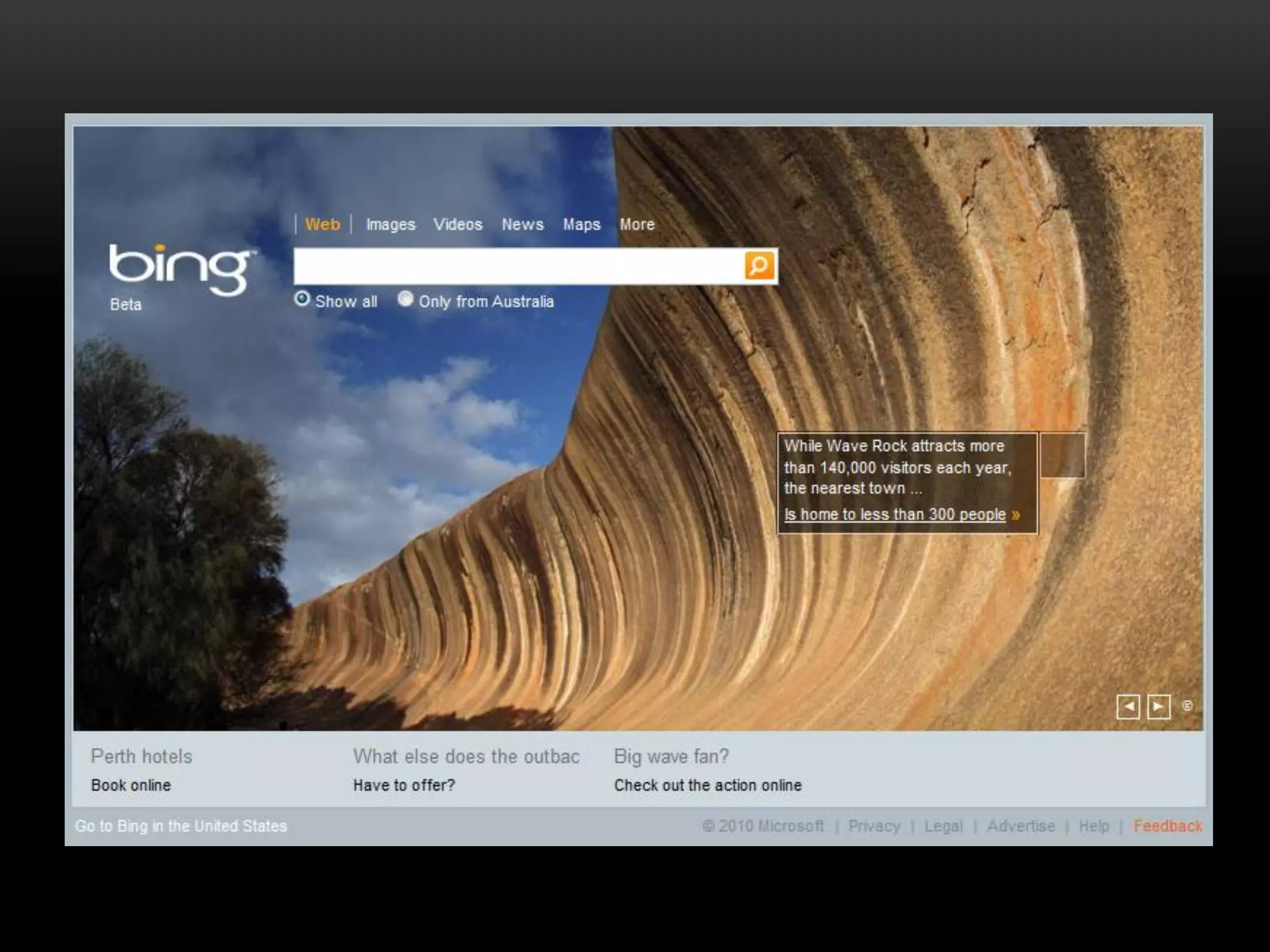The width and height of the screenshot is (1270, 952).
Task: Click the image copyright info icon
Action: (x=1187, y=706)
